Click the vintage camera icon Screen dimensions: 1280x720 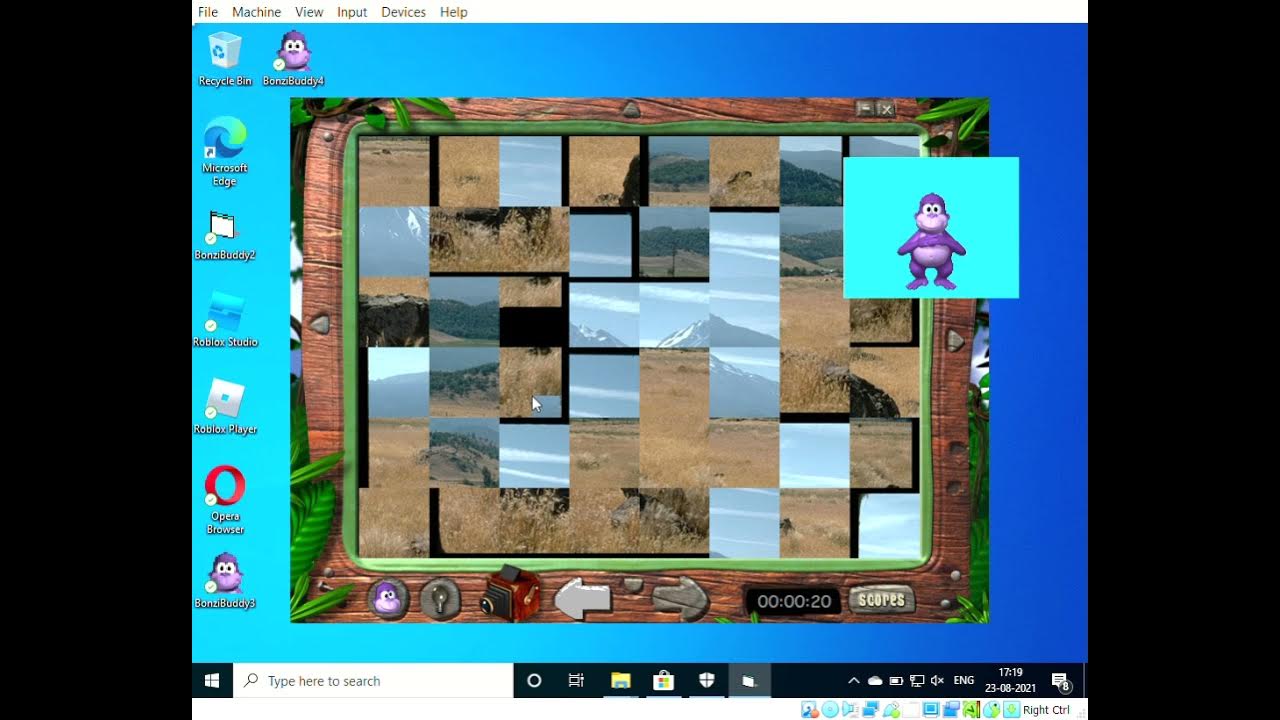pyautogui.click(x=509, y=596)
